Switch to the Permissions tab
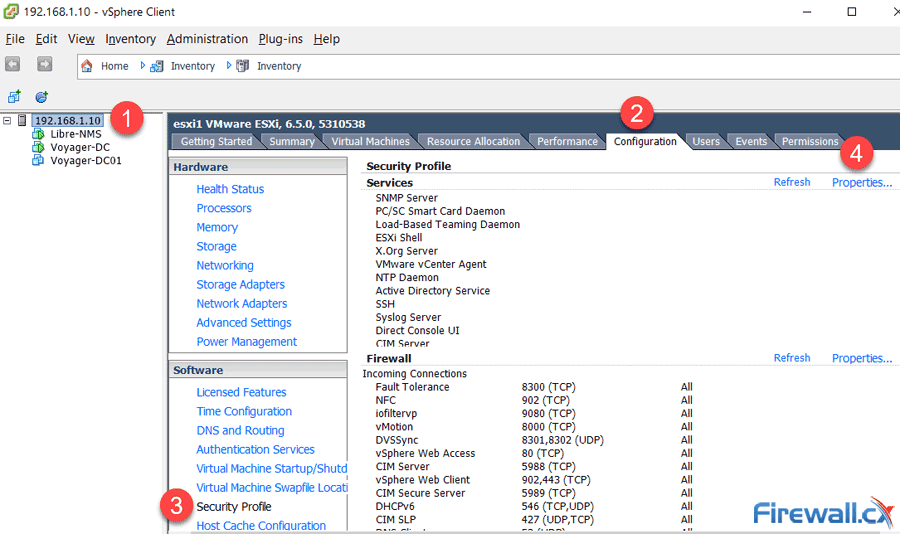 click(810, 141)
